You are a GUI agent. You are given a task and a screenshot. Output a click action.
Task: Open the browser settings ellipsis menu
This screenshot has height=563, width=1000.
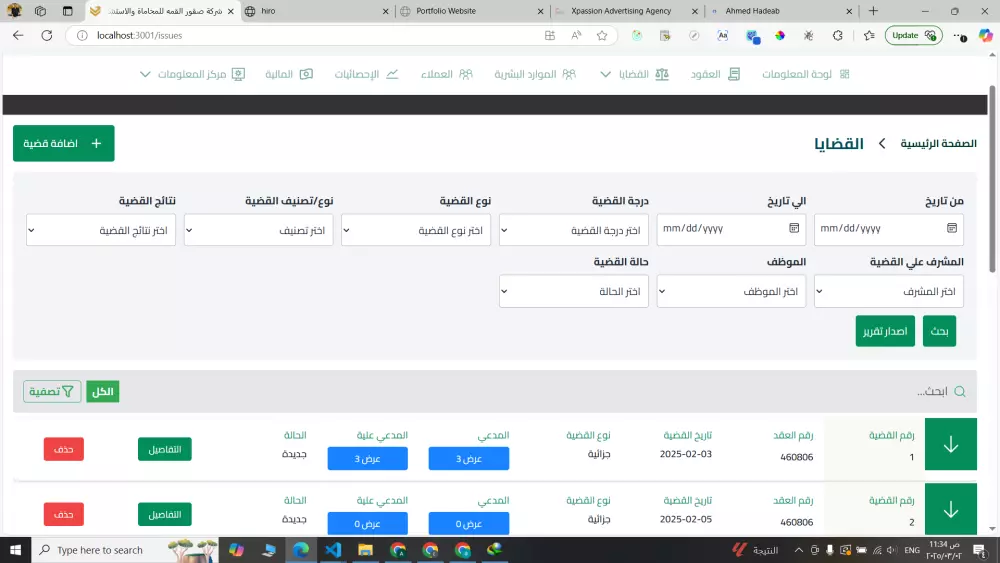coord(960,36)
